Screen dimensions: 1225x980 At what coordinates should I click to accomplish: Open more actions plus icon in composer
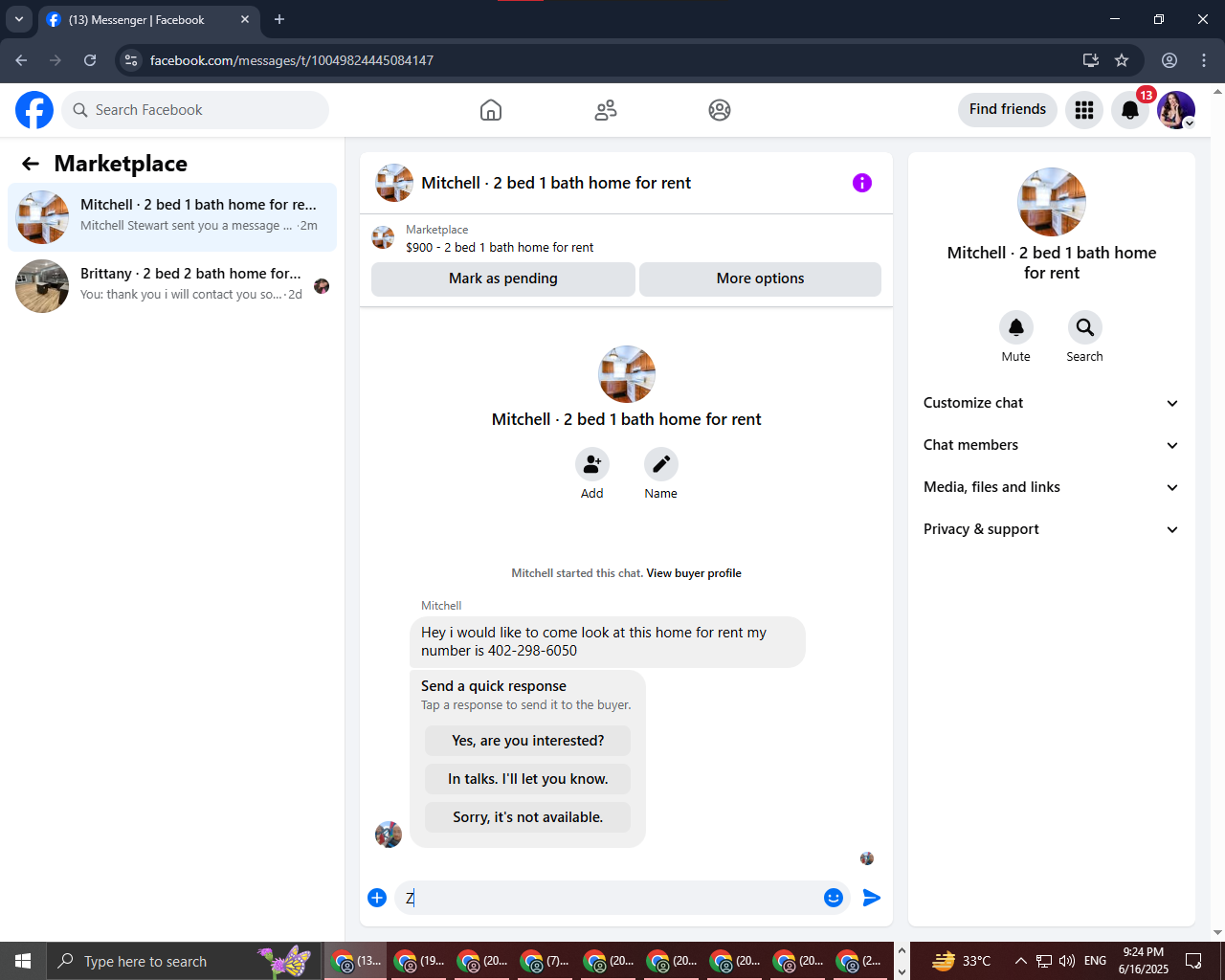coord(377,898)
